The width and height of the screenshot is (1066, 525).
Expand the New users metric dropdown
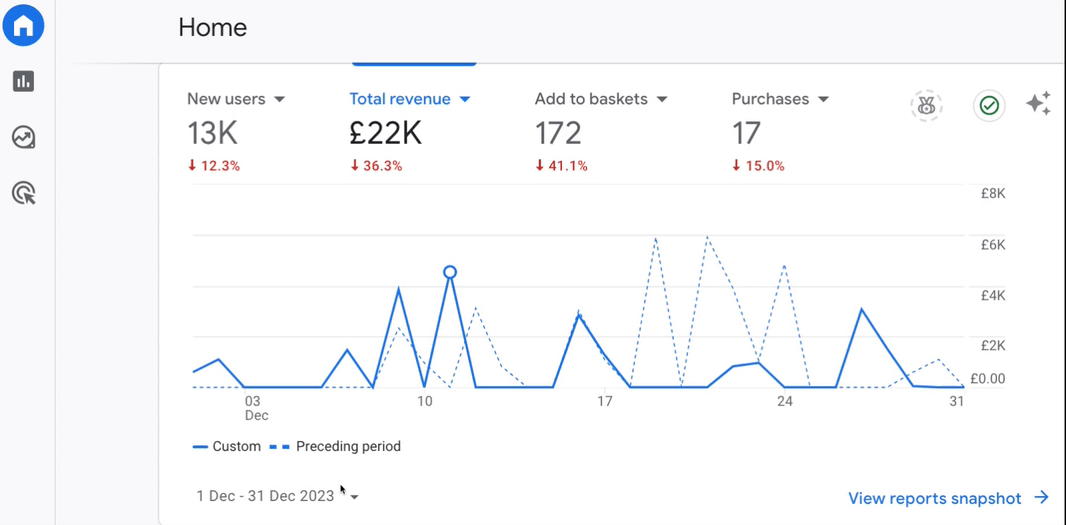click(279, 99)
